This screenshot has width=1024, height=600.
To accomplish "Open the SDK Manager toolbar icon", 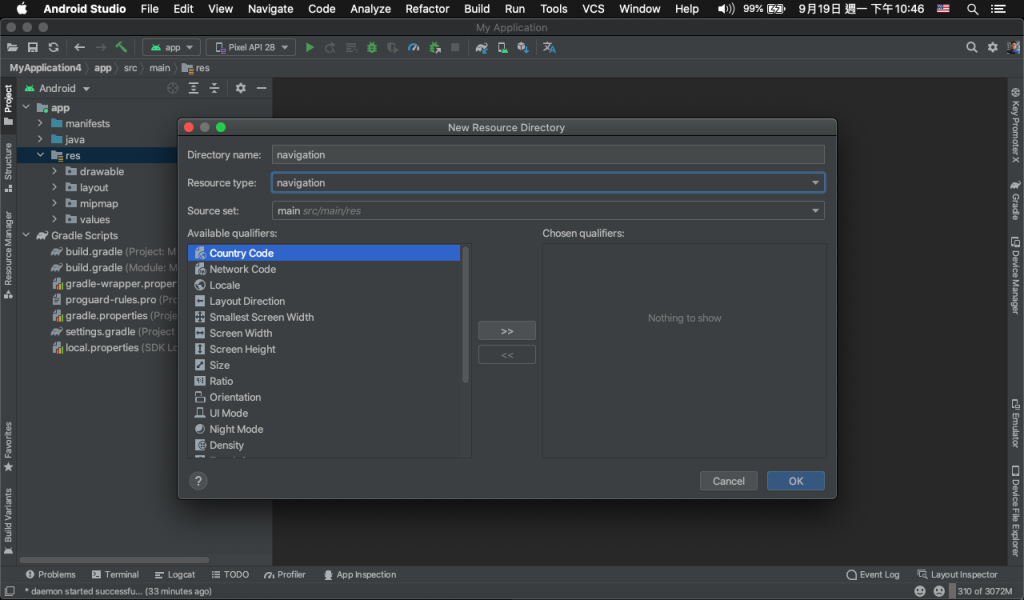I will 523,48.
